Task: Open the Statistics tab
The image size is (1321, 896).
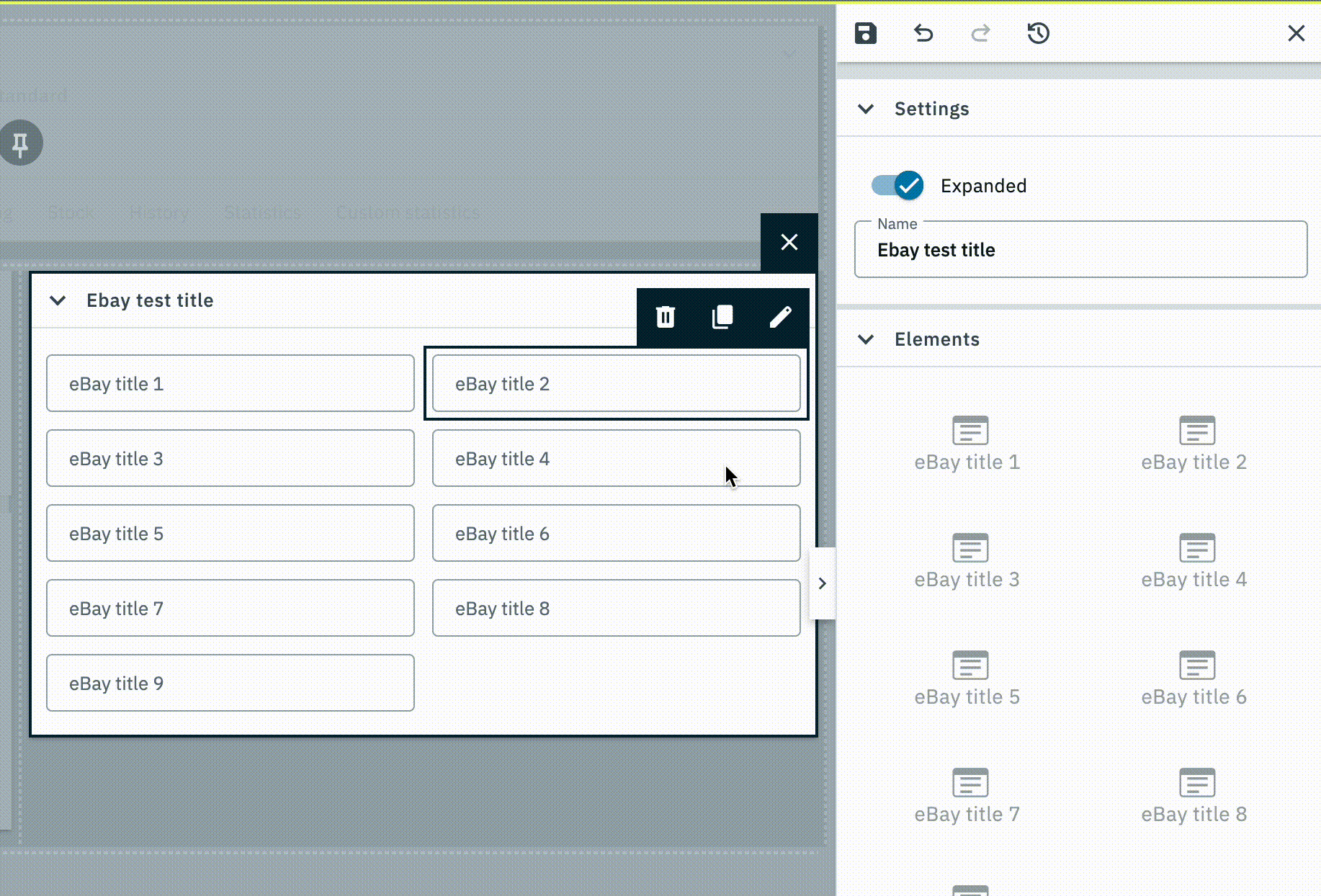Action: coord(262,212)
